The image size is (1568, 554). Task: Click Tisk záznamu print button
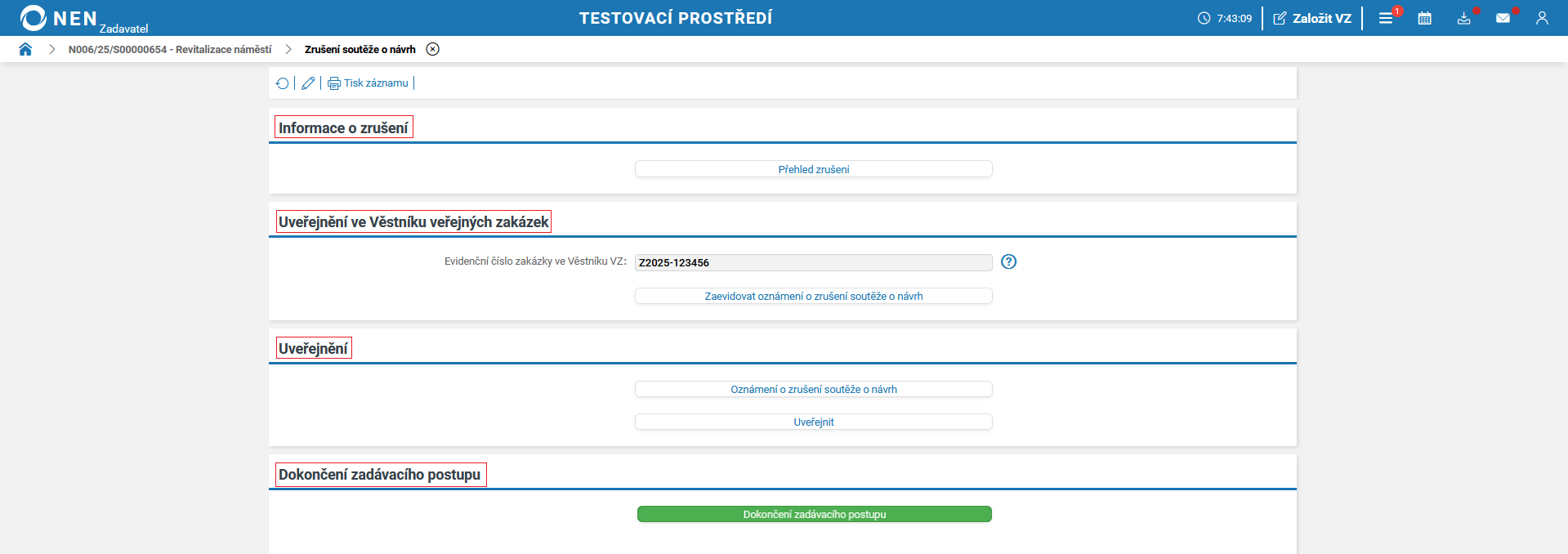pyautogui.click(x=369, y=83)
